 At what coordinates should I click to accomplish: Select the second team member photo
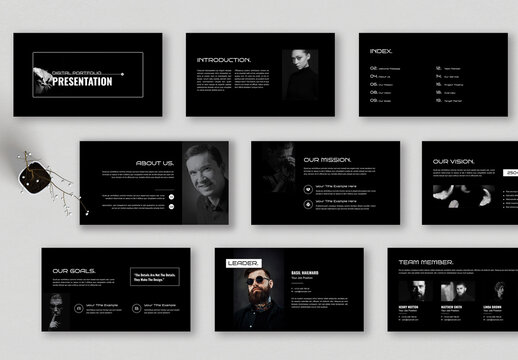coord(458,291)
